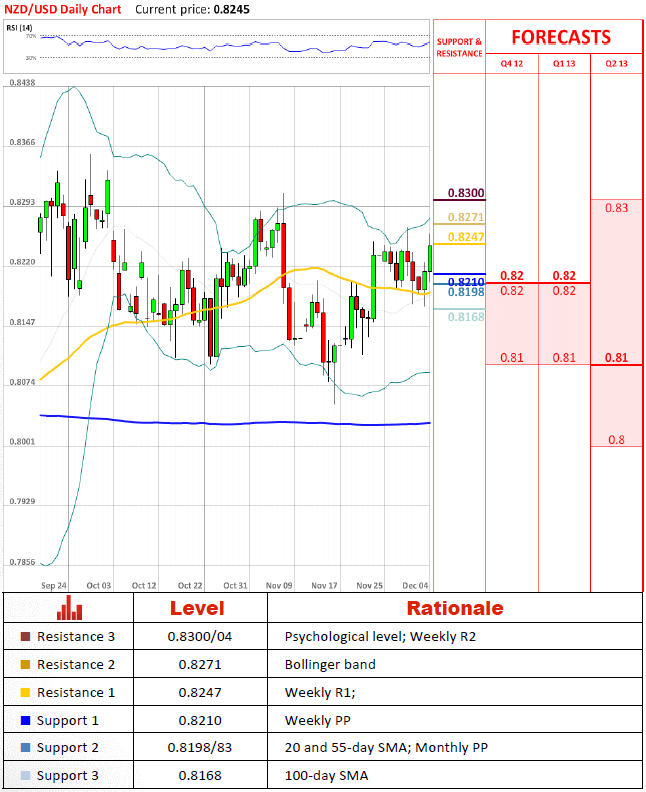The image size is (646, 792).
Task: Click the SUPPORT & RESISTANCE heading
Action: [459, 47]
